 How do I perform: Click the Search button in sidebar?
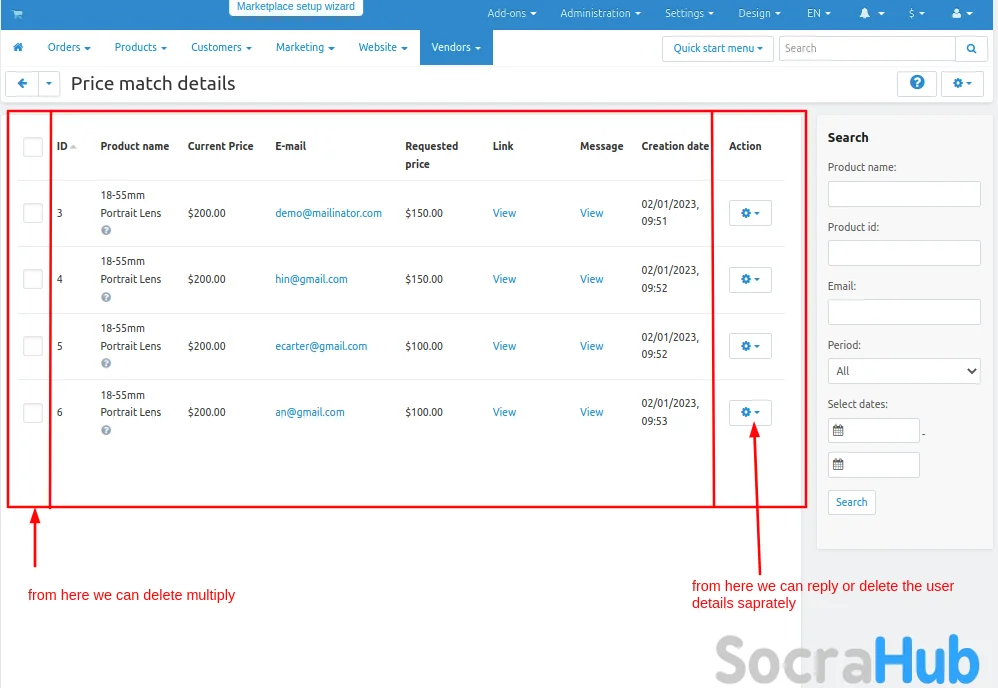point(851,502)
